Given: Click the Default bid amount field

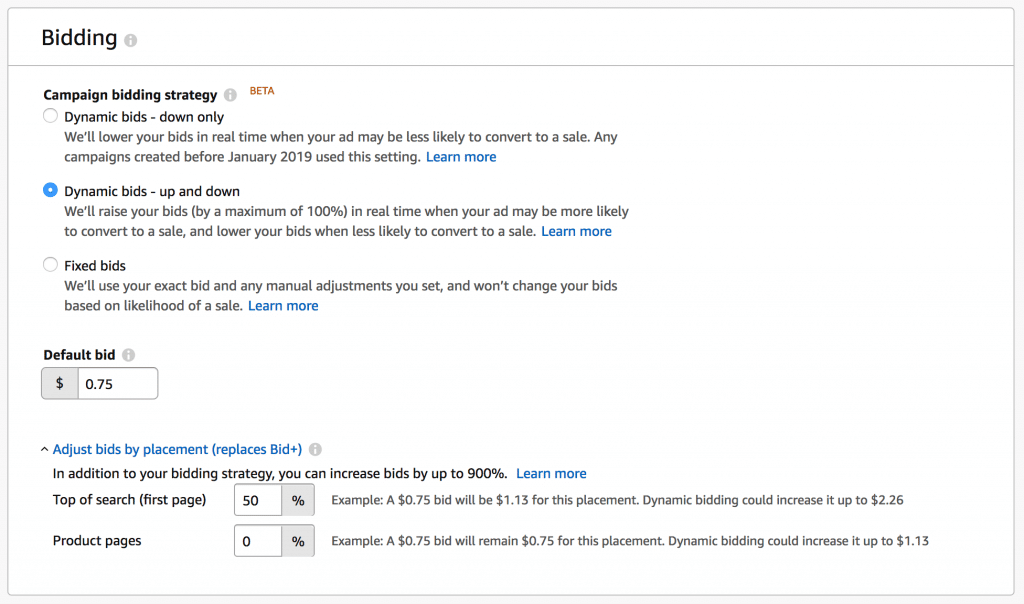Looking at the screenshot, I should pos(117,384).
